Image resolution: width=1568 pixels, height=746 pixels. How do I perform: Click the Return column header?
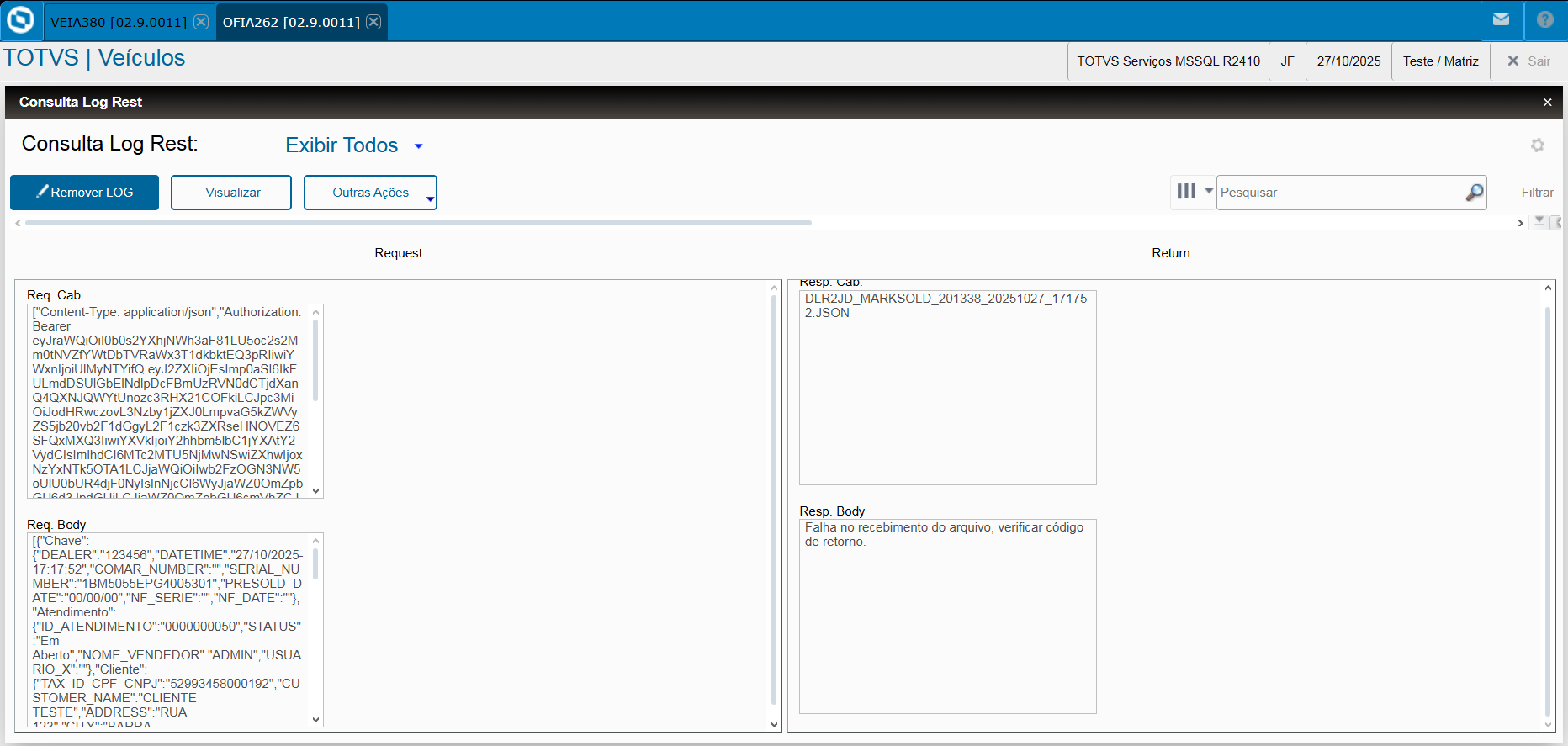[1171, 253]
